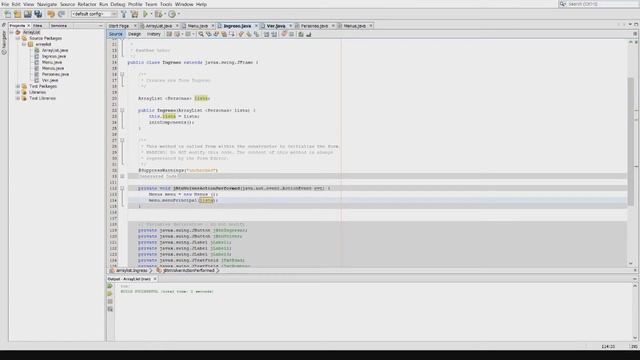Open the Run Project dropdown arrow
The image size is (640, 360).
[x=151, y=14]
